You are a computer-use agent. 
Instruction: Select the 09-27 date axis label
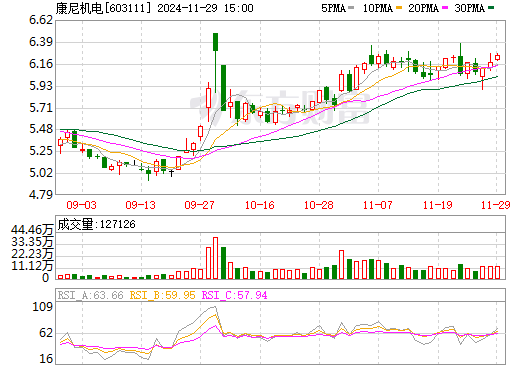point(199,205)
